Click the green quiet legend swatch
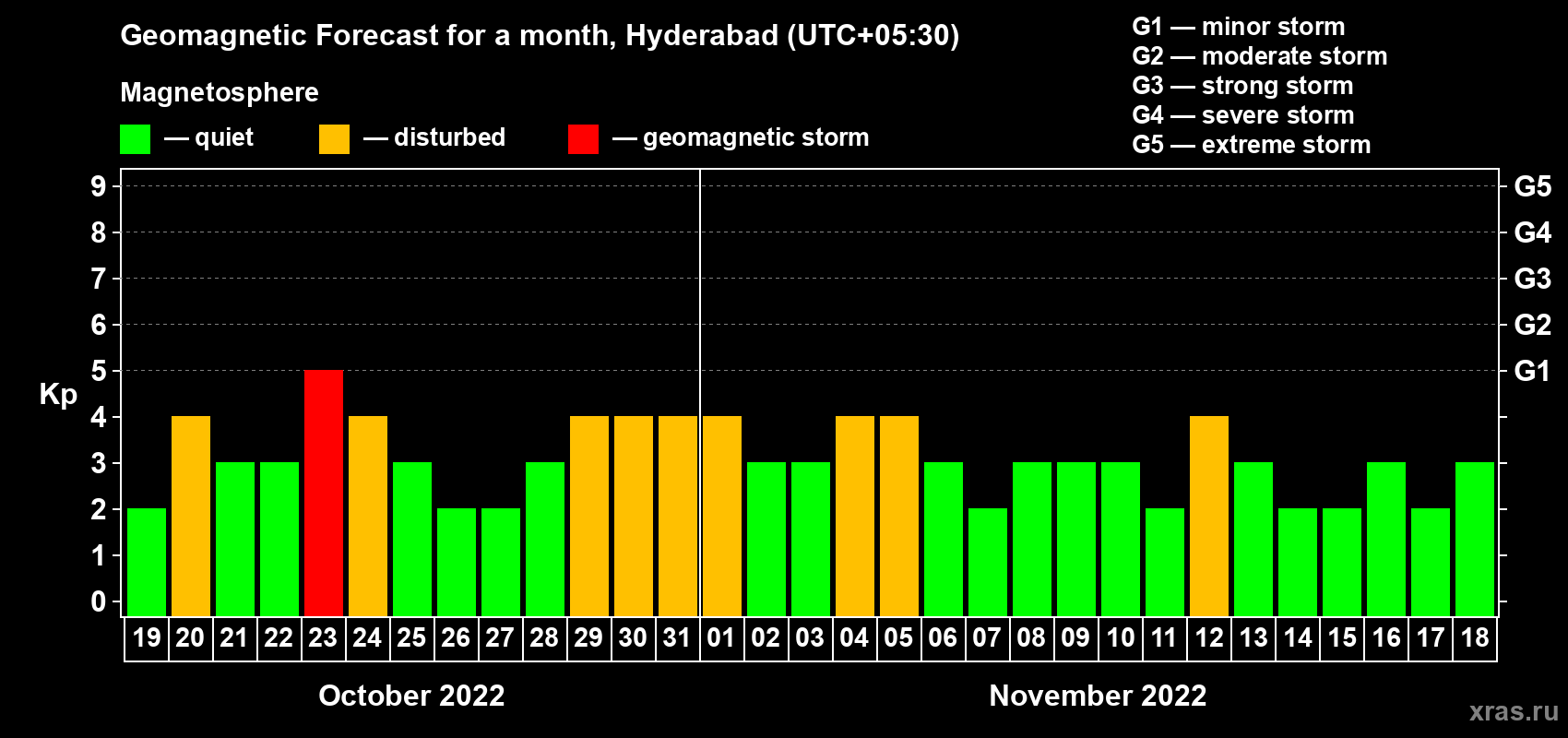 pyautogui.click(x=135, y=139)
